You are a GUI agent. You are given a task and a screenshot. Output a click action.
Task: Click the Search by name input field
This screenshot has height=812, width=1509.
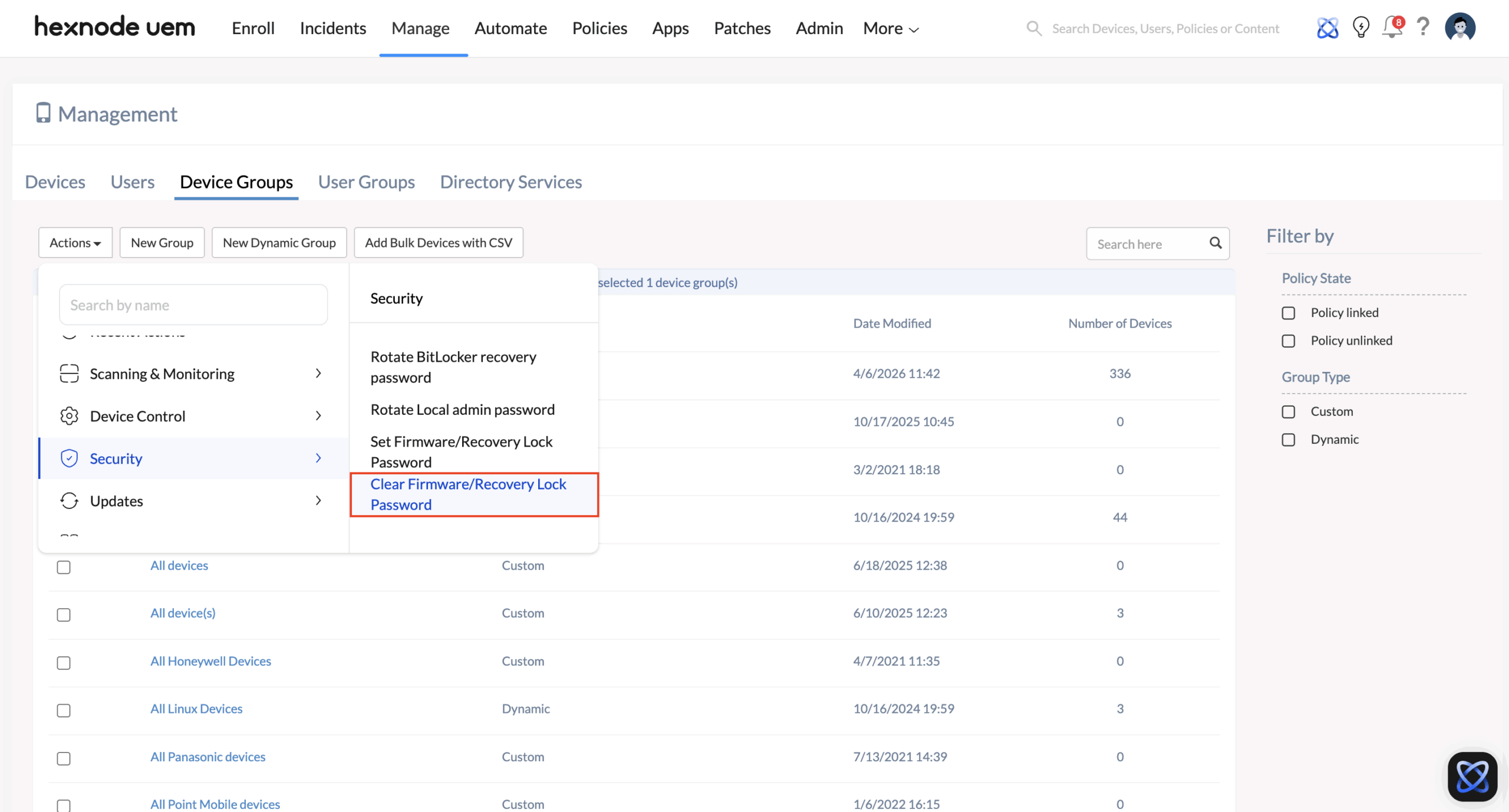coord(193,304)
